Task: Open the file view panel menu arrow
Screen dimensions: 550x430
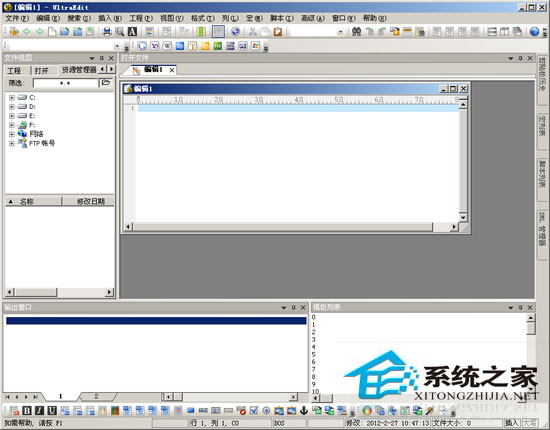Action: 92,58
